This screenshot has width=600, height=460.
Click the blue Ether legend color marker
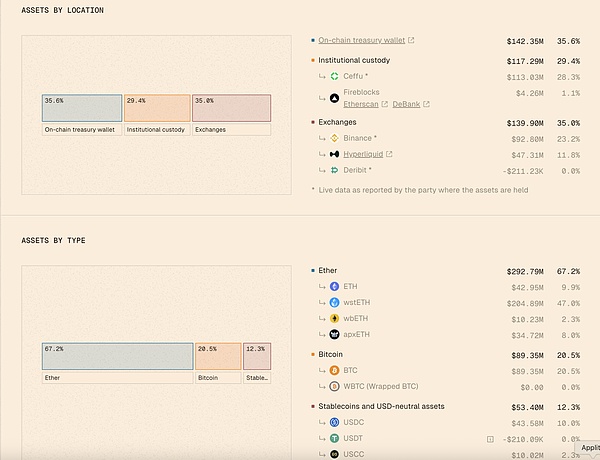coord(313,271)
